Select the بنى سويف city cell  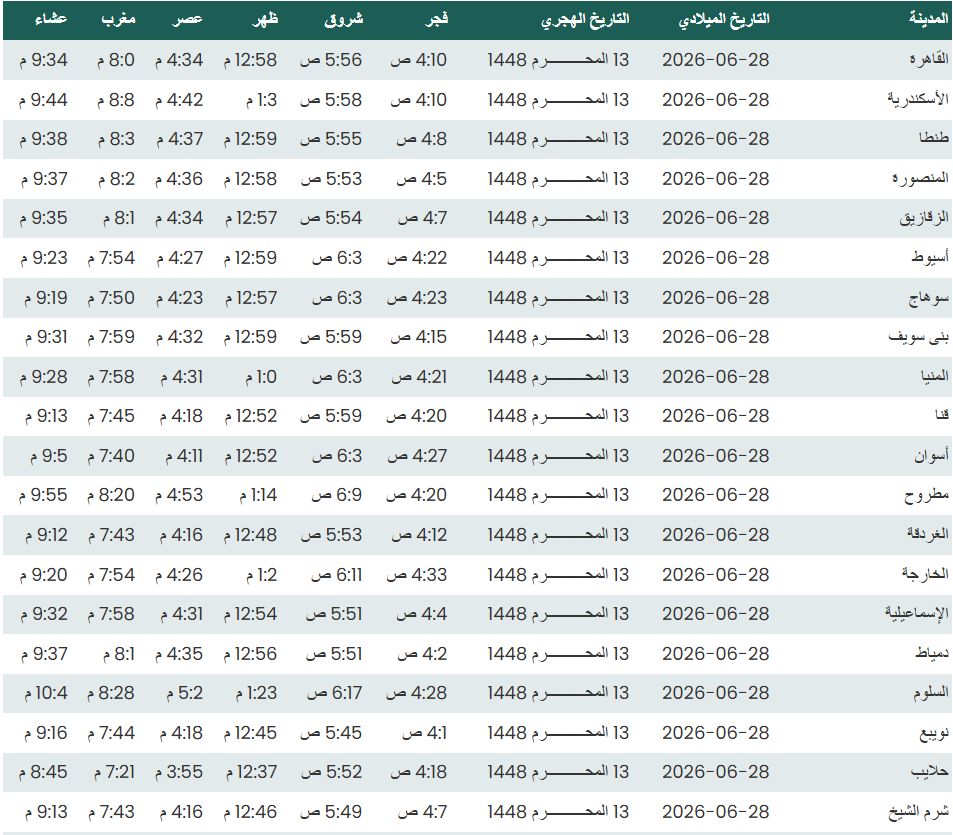tap(918, 337)
